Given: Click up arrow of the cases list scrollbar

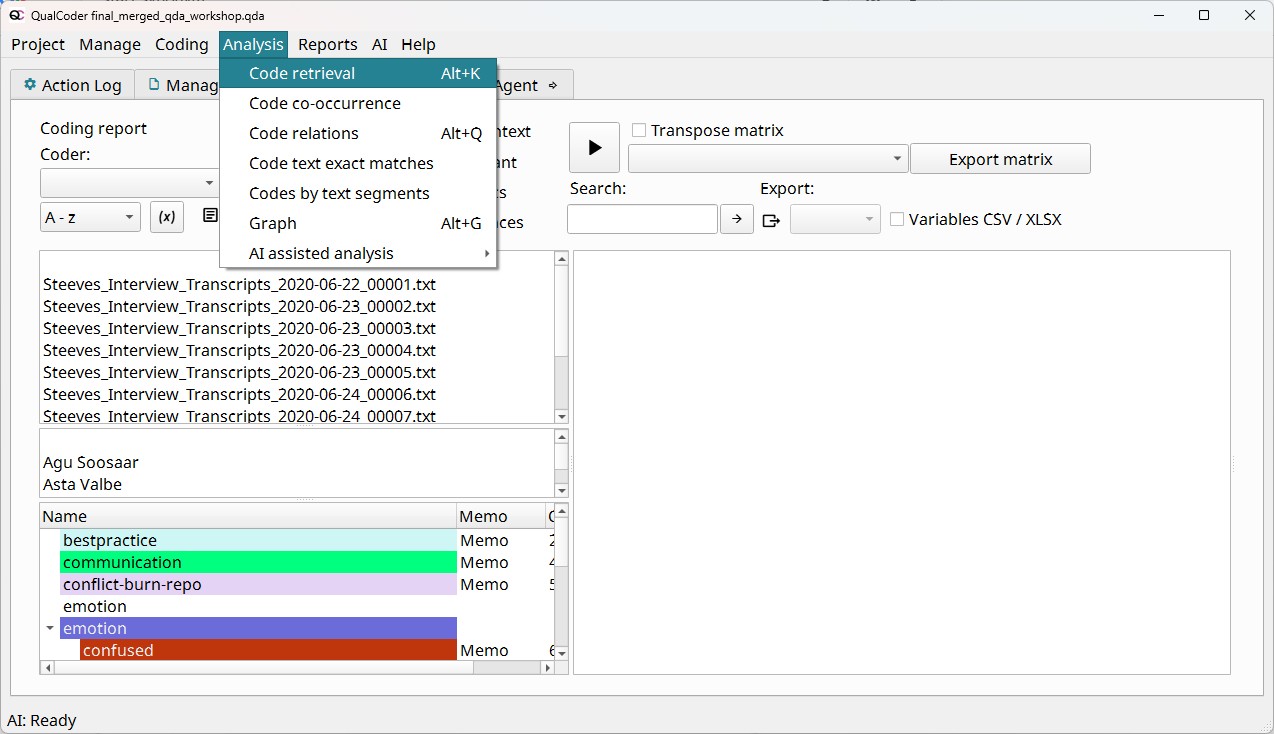Looking at the screenshot, I should [561, 437].
